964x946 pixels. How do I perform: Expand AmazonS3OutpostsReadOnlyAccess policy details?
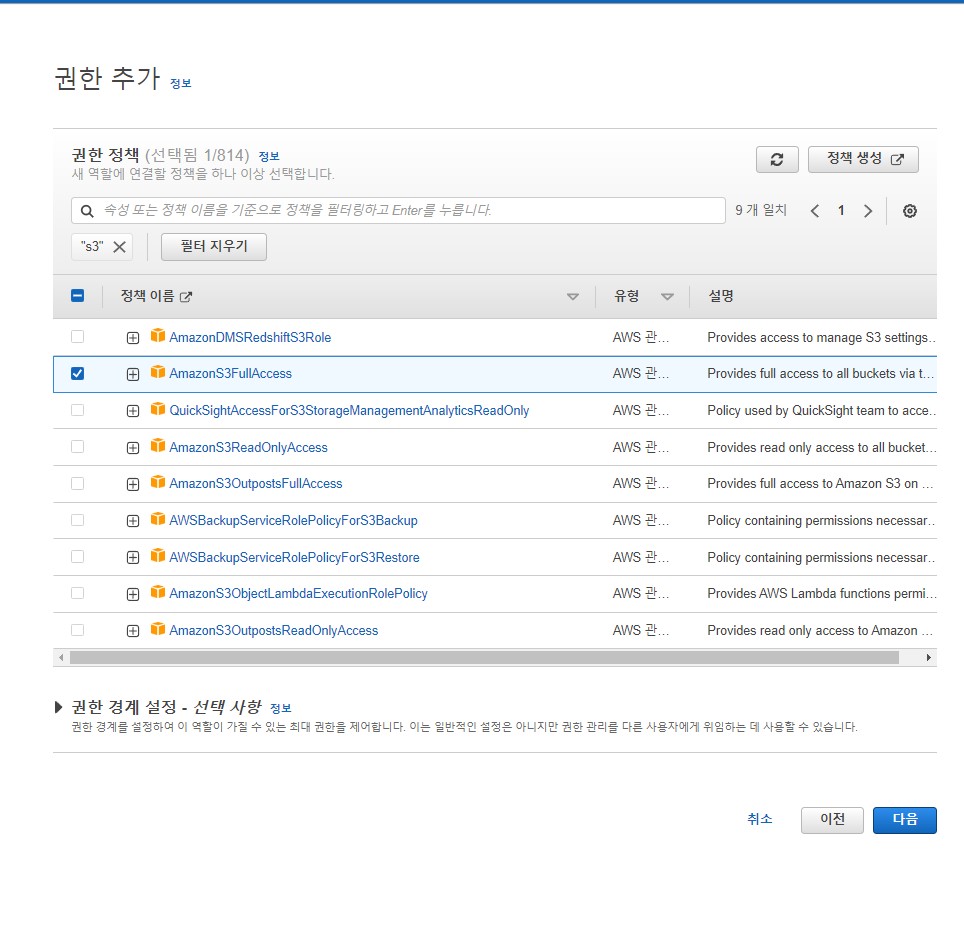pos(133,631)
